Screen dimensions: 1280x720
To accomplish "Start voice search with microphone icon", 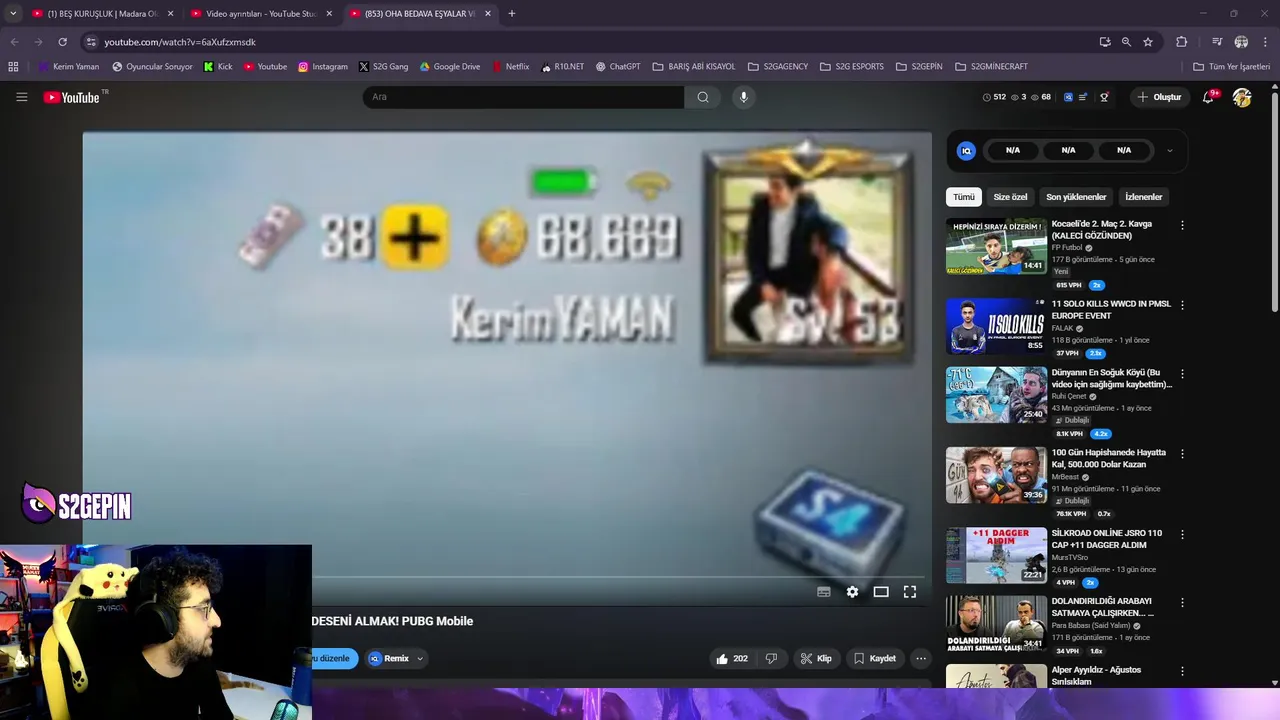I will coord(743,97).
